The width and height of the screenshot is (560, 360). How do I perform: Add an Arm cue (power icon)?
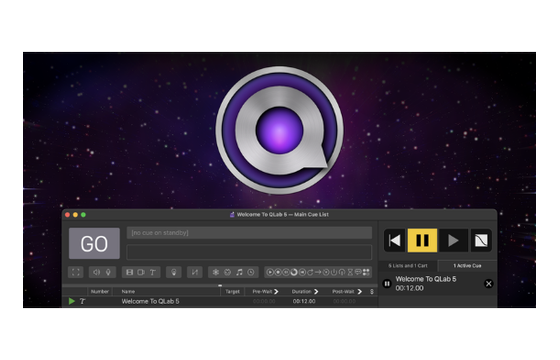pos(334,272)
